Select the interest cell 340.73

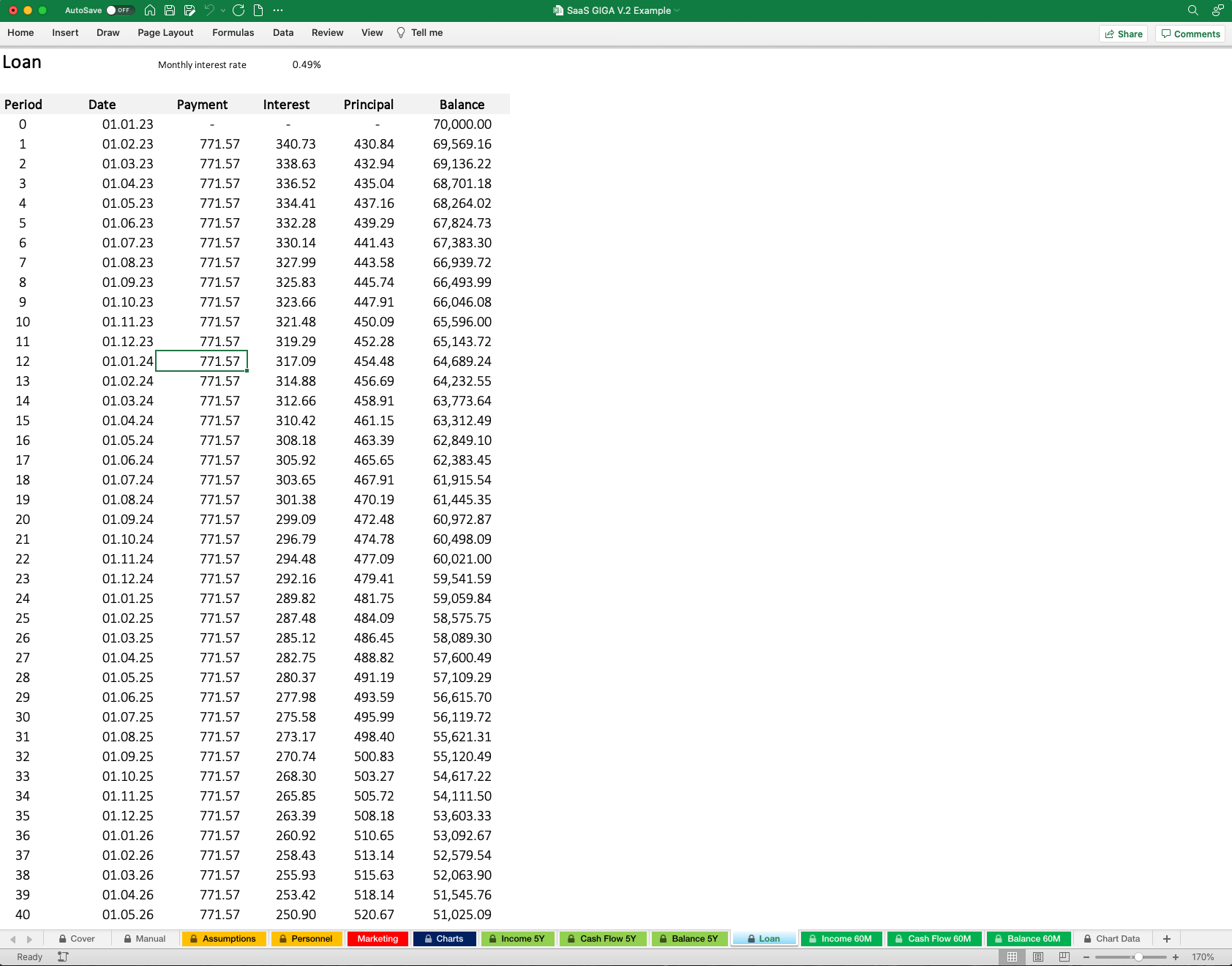296,144
